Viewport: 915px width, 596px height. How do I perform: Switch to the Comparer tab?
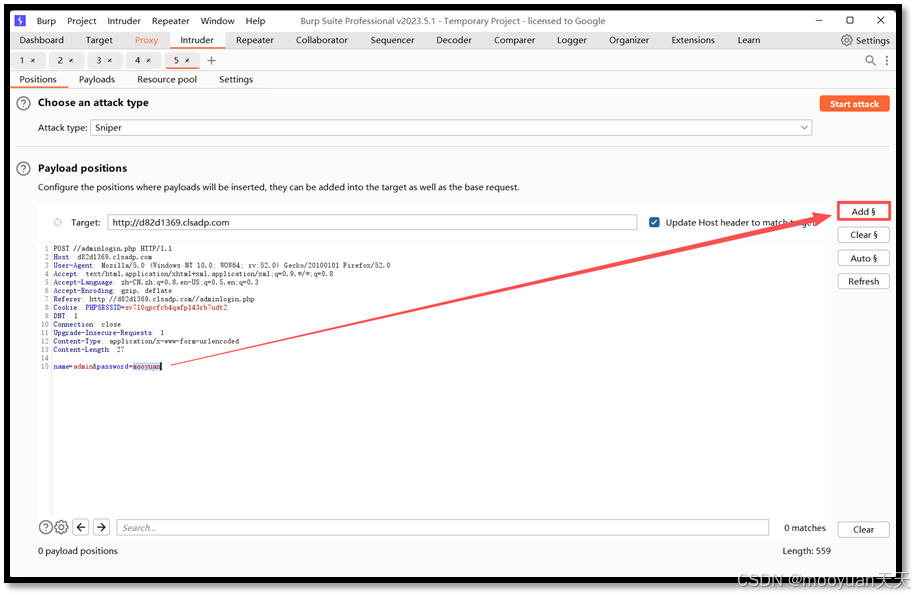pos(514,40)
